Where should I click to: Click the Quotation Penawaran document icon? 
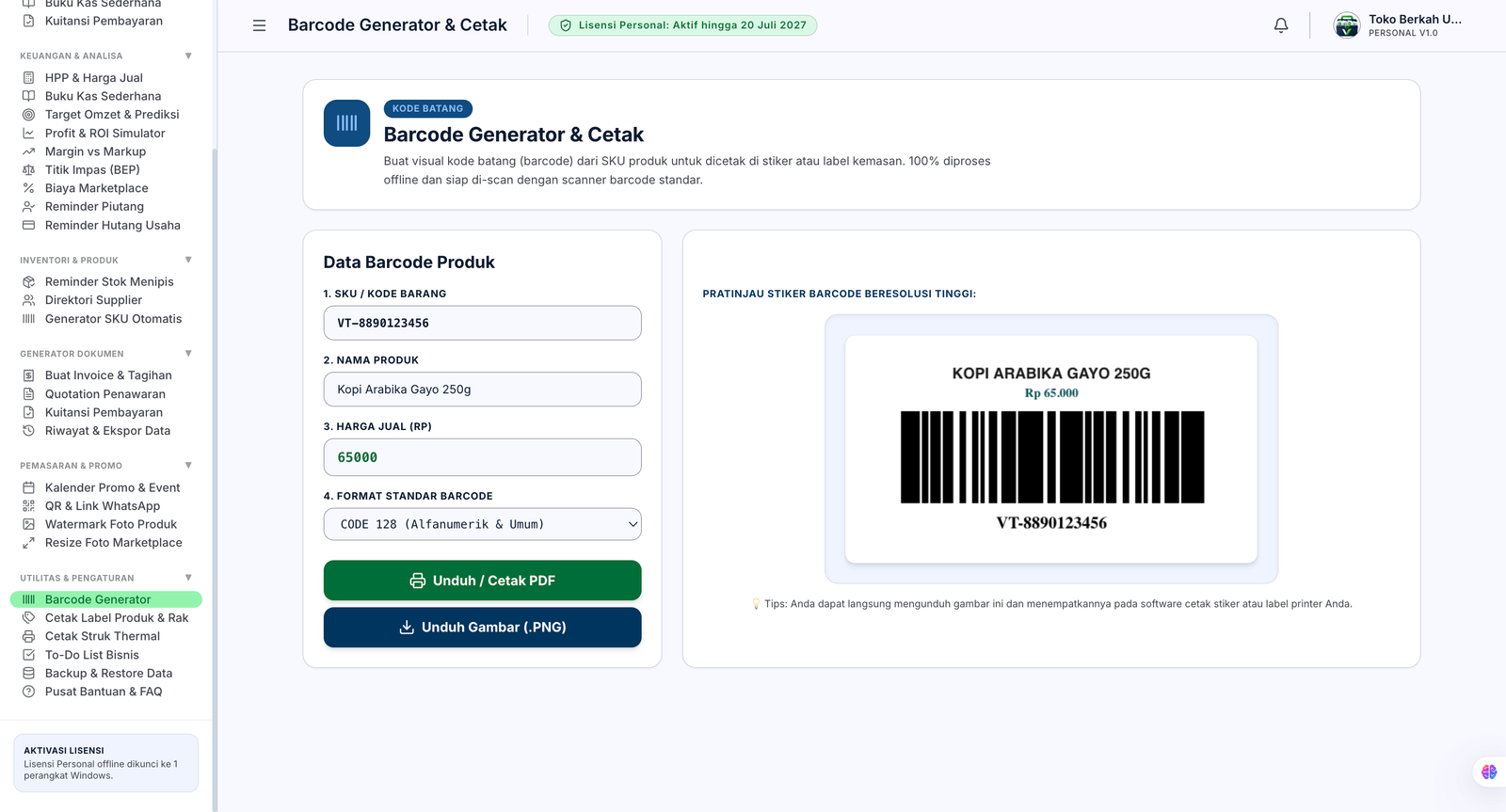[x=28, y=394]
